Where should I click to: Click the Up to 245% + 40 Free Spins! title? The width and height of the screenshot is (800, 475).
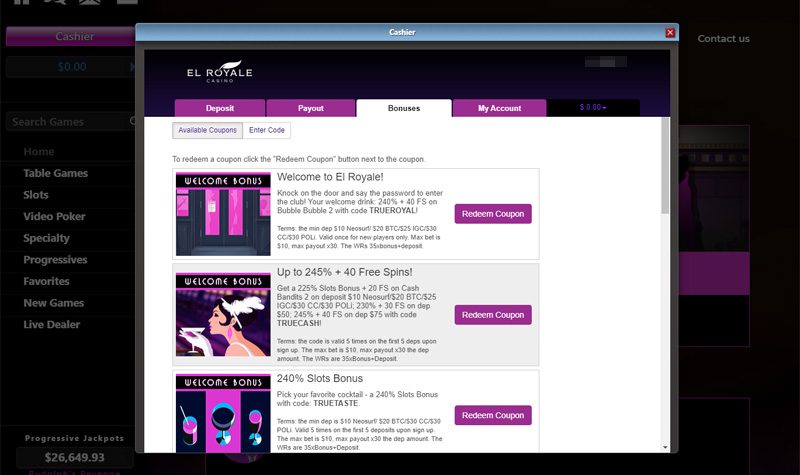[344, 272]
